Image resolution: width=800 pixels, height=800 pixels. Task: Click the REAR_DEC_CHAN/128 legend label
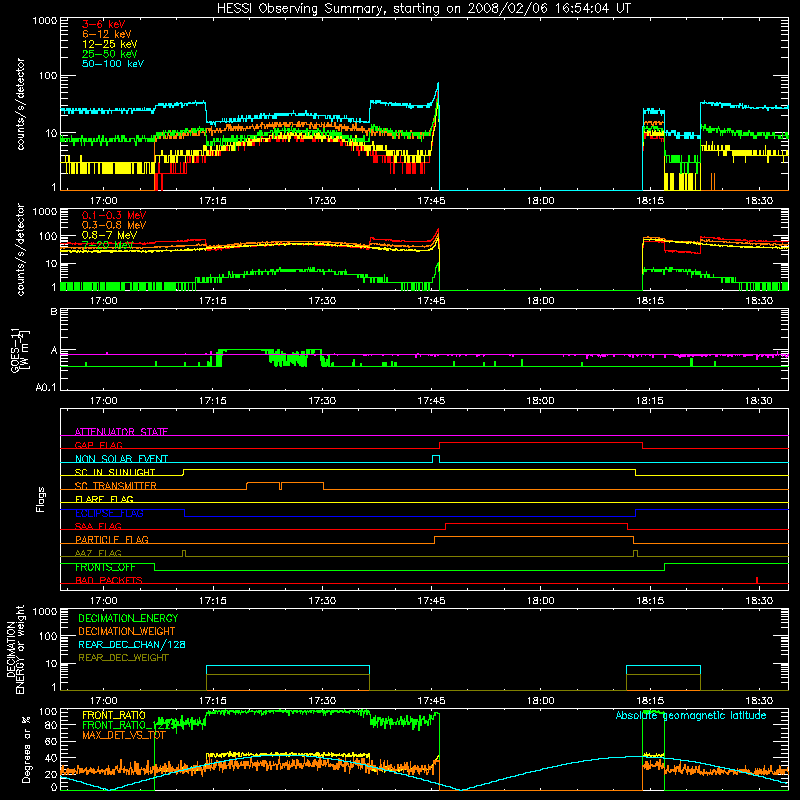[x=132, y=644]
